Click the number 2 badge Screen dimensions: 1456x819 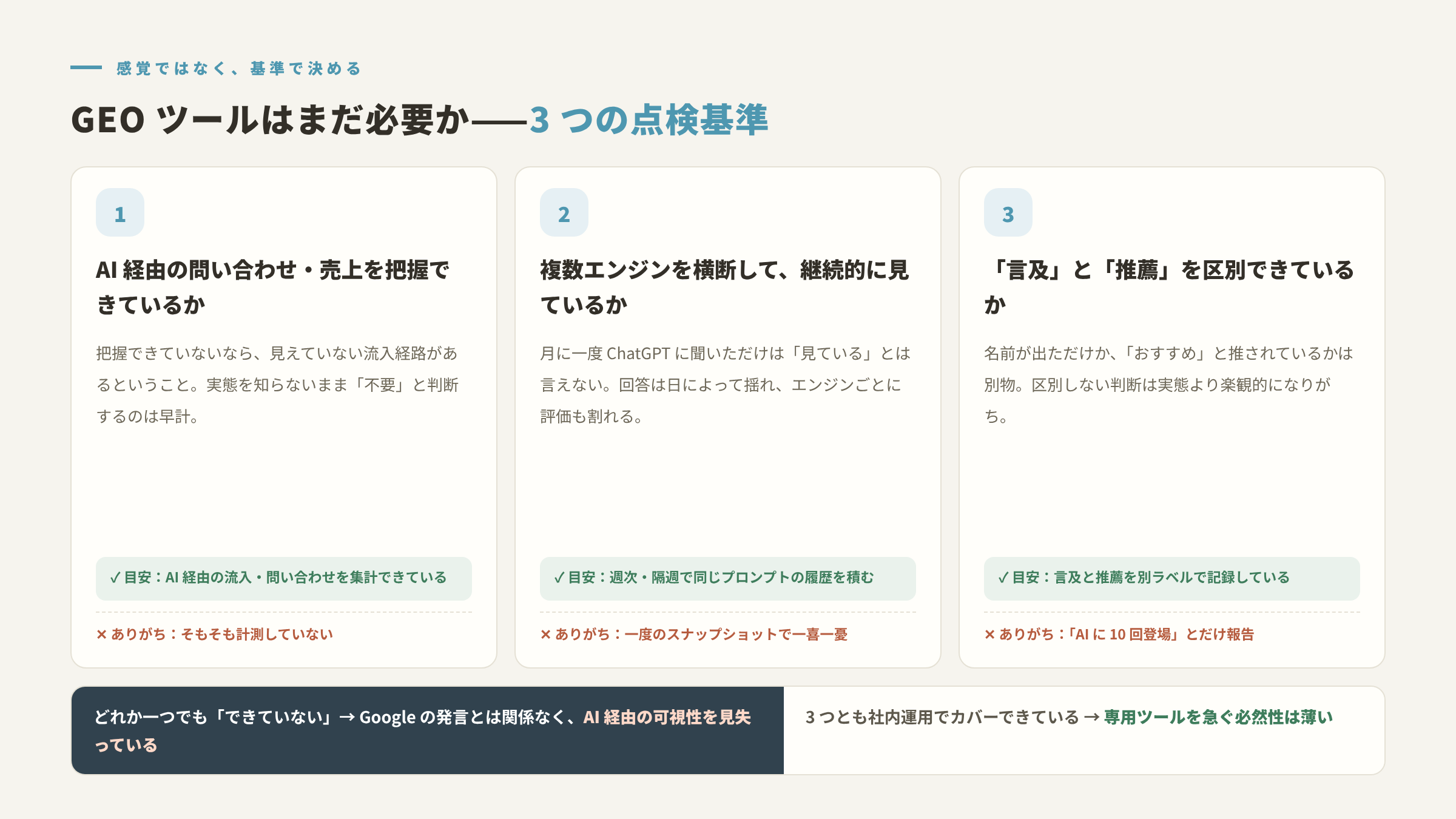point(564,212)
